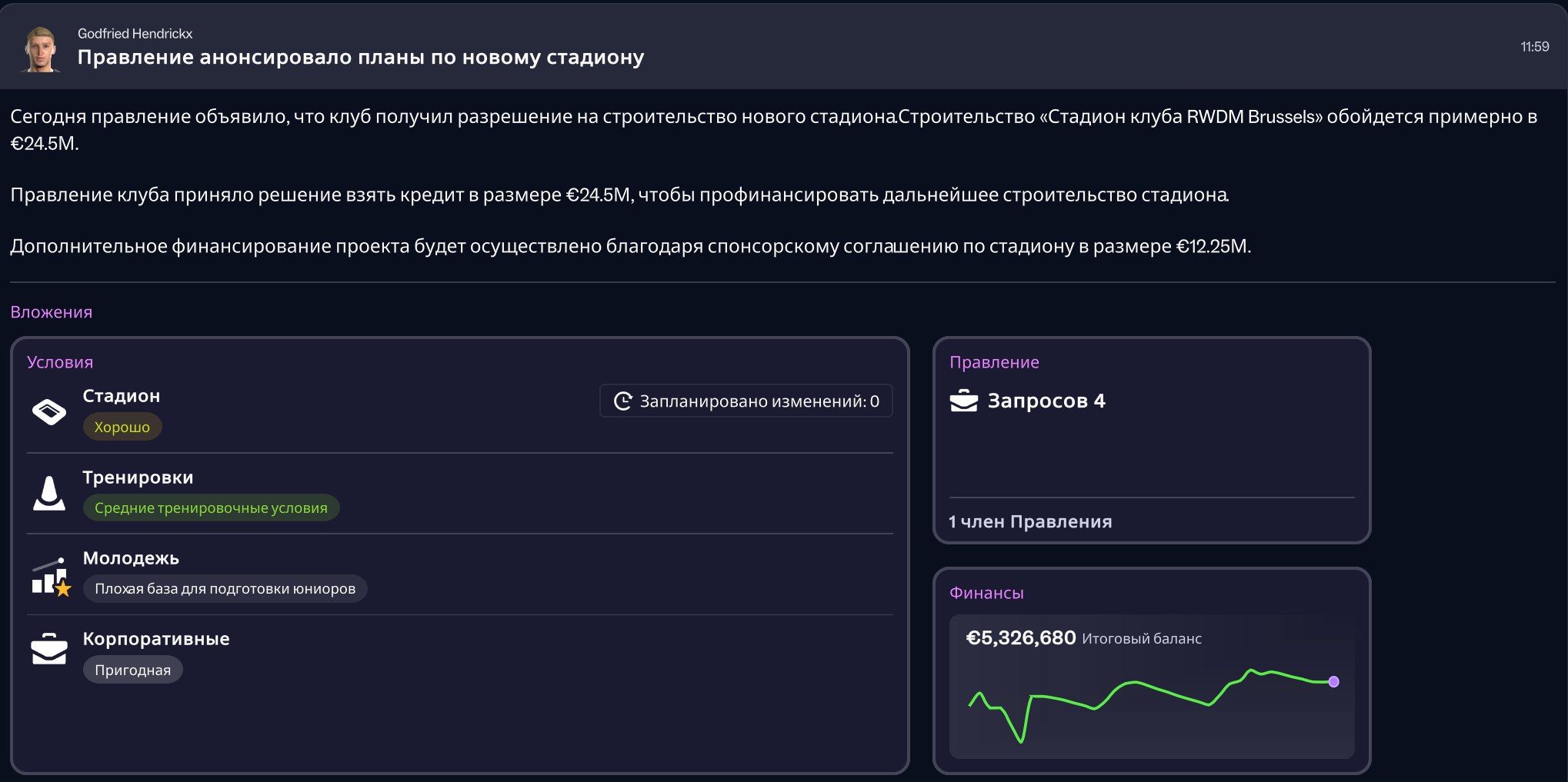Click 'Плохая база для подготовки юниоров' badge

pos(225,589)
